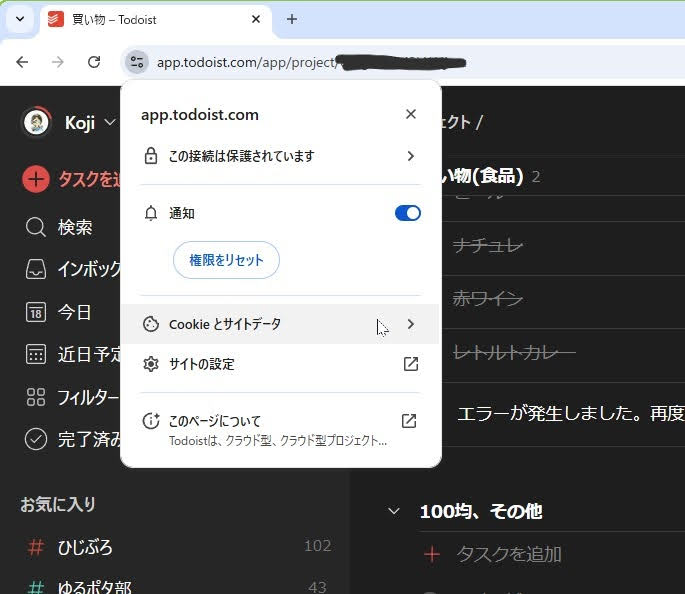Open サイトの設定 site settings
Image resolution: width=685 pixels, height=594 pixels.
tap(280, 364)
